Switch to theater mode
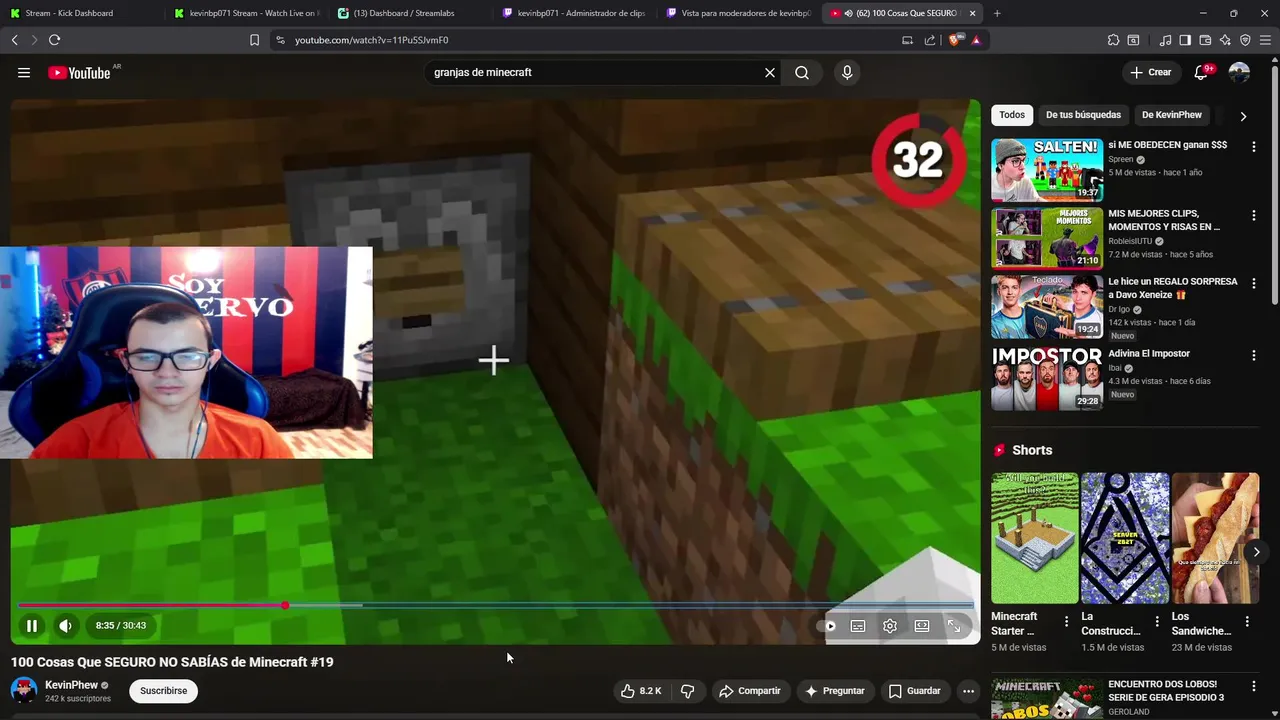Viewport: 1280px width, 720px height. (x=922, y=626)
